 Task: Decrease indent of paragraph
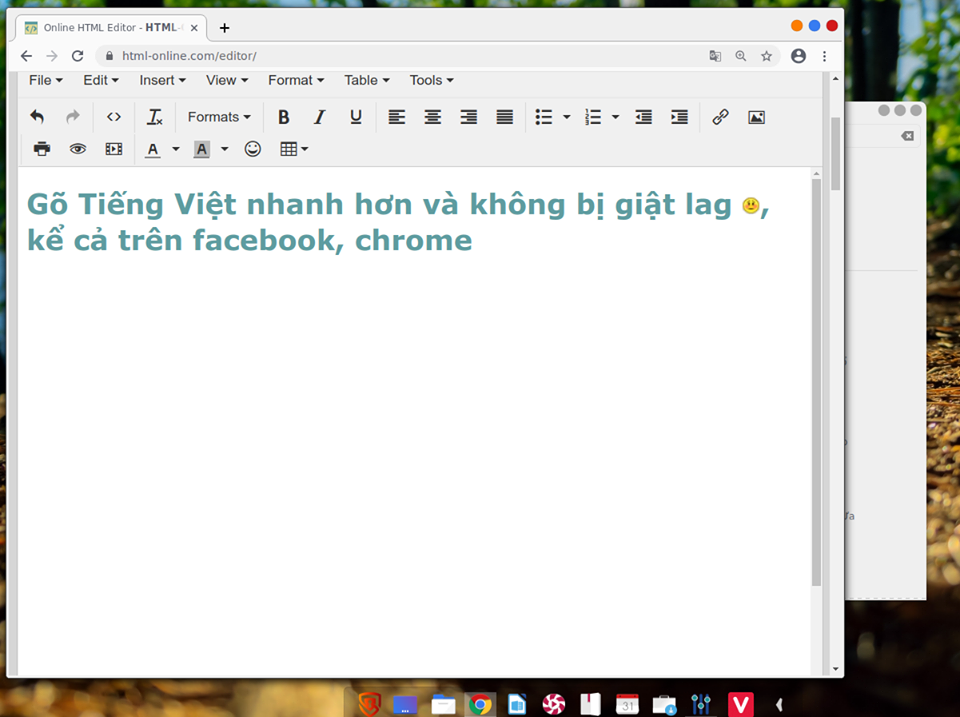643,116
